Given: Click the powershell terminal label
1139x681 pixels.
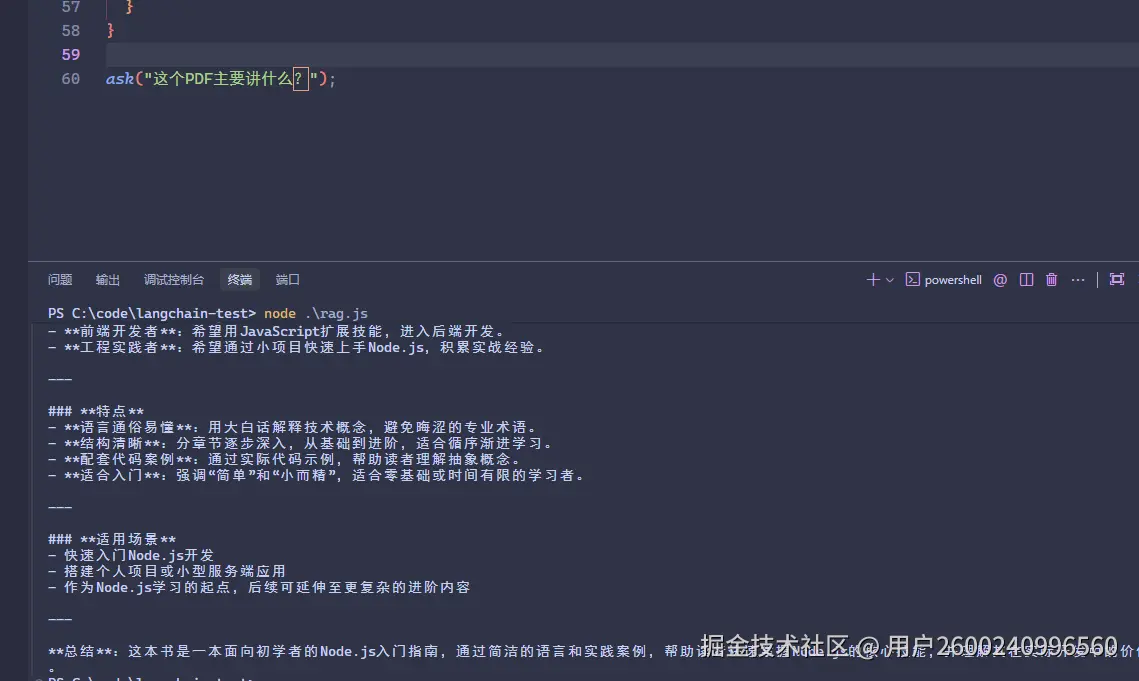Looking at the screenshot, I should pos(952,280).
